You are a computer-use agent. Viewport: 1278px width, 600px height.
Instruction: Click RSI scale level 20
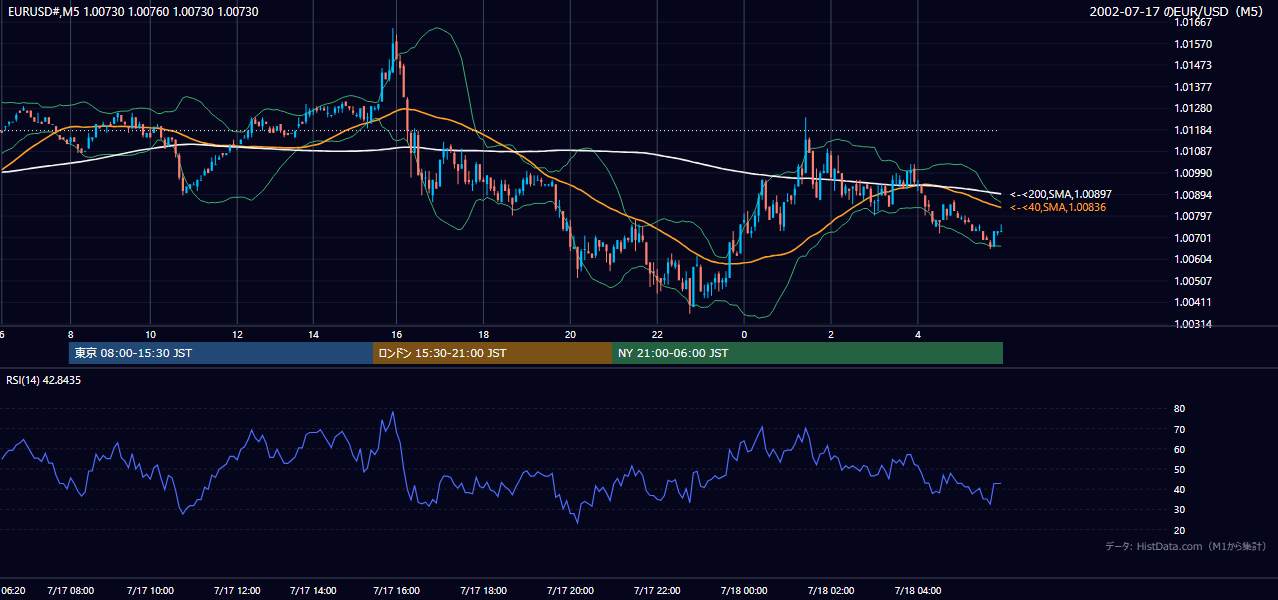(x=1179, y=530)
